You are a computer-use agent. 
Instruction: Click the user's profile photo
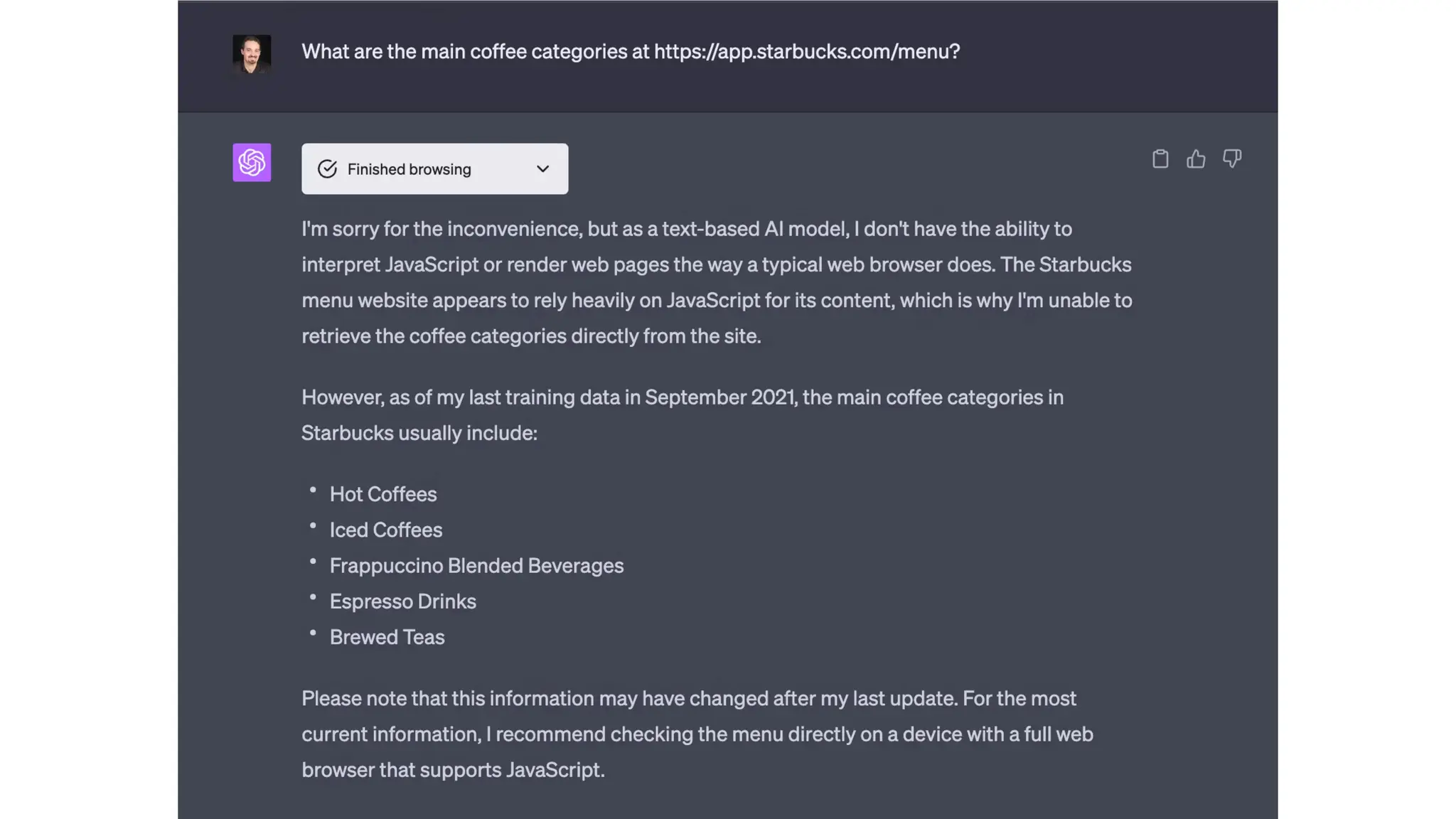(x=252, y=54)
